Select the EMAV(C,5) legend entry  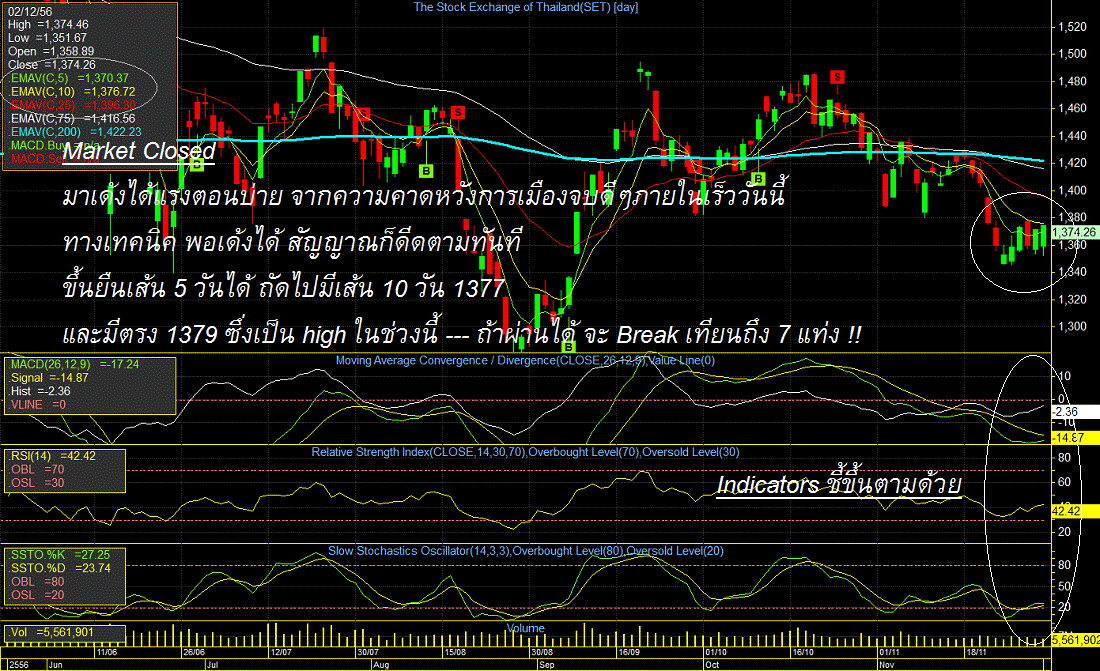click(69, 78)
